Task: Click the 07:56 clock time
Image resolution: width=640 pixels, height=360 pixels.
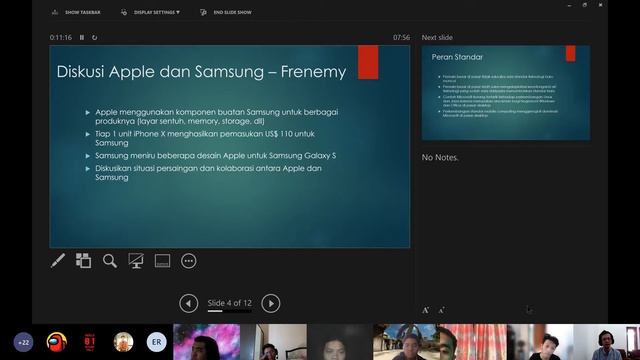Action: coord(401,37)
